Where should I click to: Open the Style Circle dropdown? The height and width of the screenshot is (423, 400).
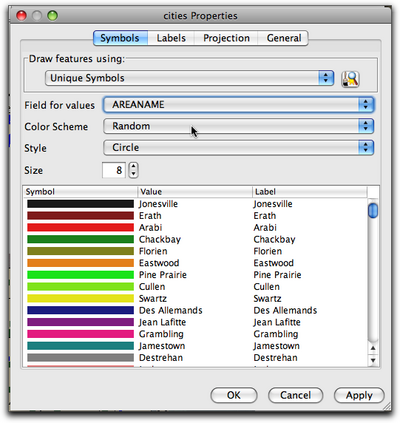239,148
